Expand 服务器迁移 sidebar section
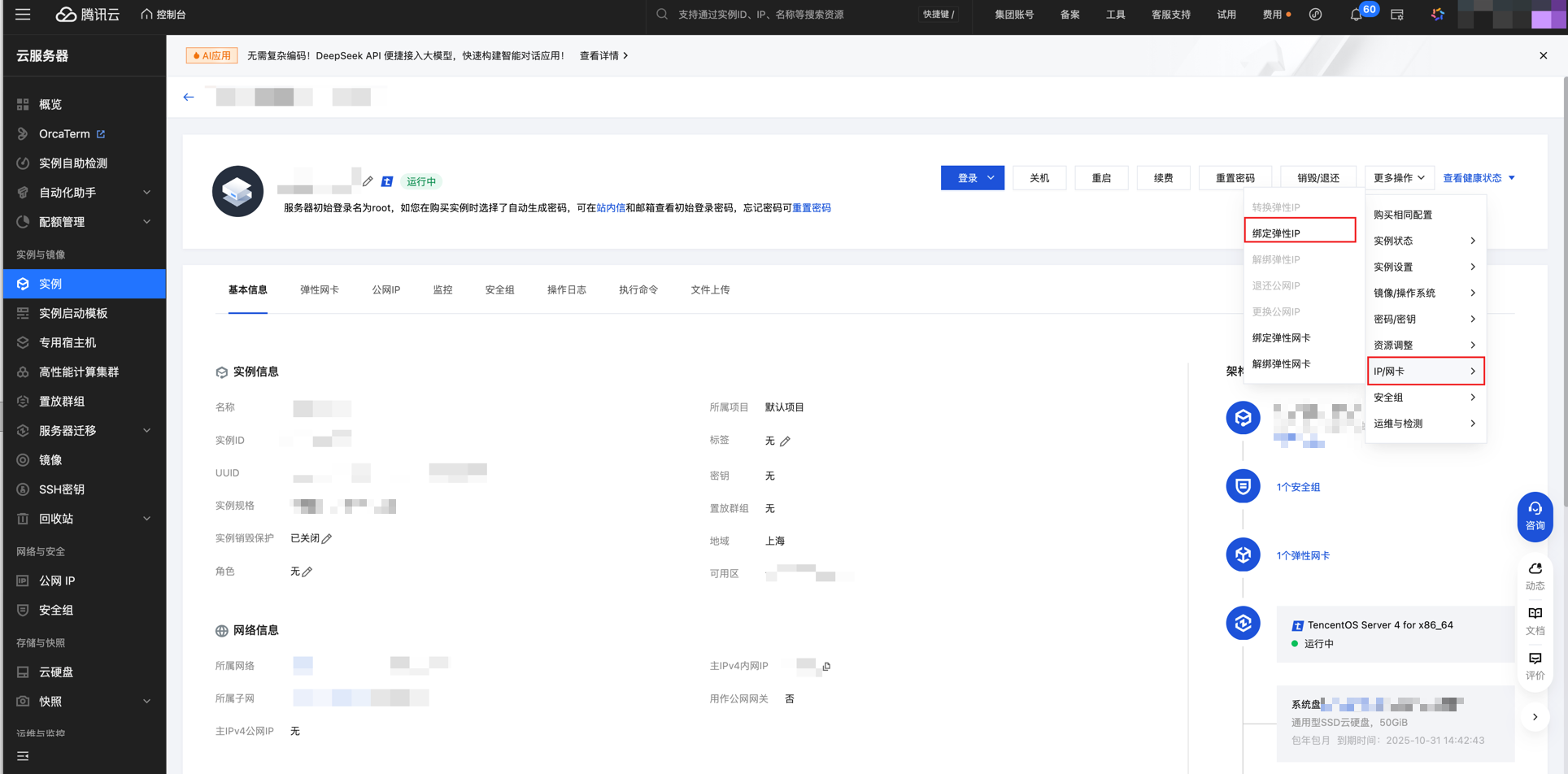The width and height of the screenshot is (1568, 774). coord(84,431)
